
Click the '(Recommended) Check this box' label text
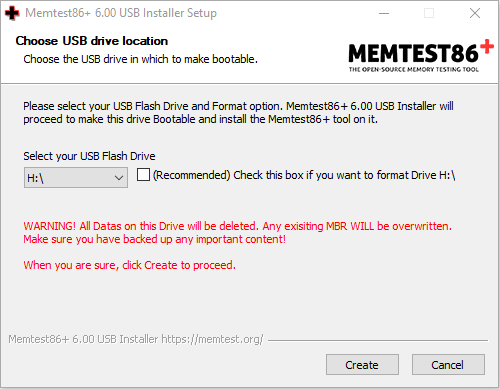tap(304, 175)
